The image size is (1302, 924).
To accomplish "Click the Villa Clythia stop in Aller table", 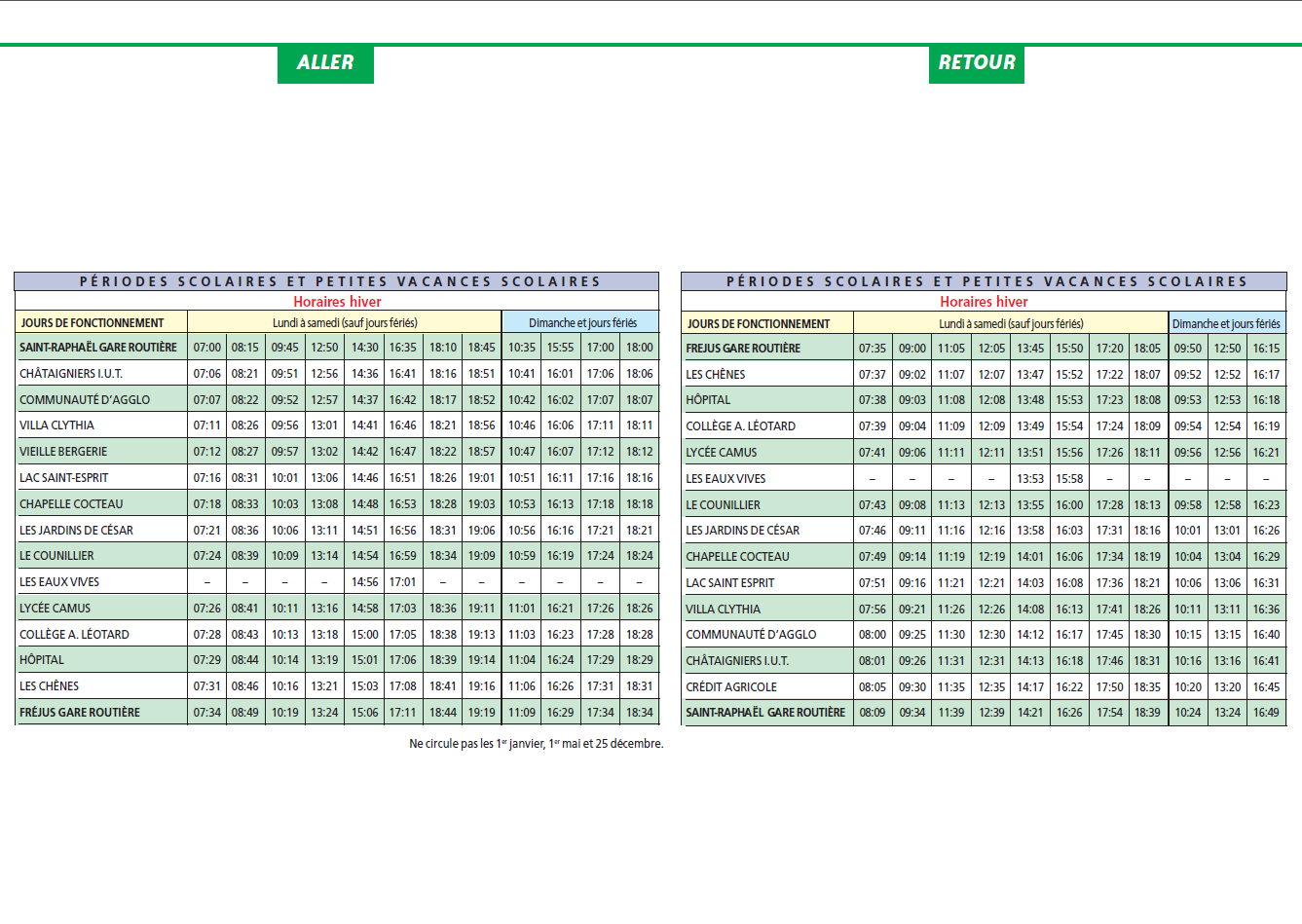I will coord(57,425).
